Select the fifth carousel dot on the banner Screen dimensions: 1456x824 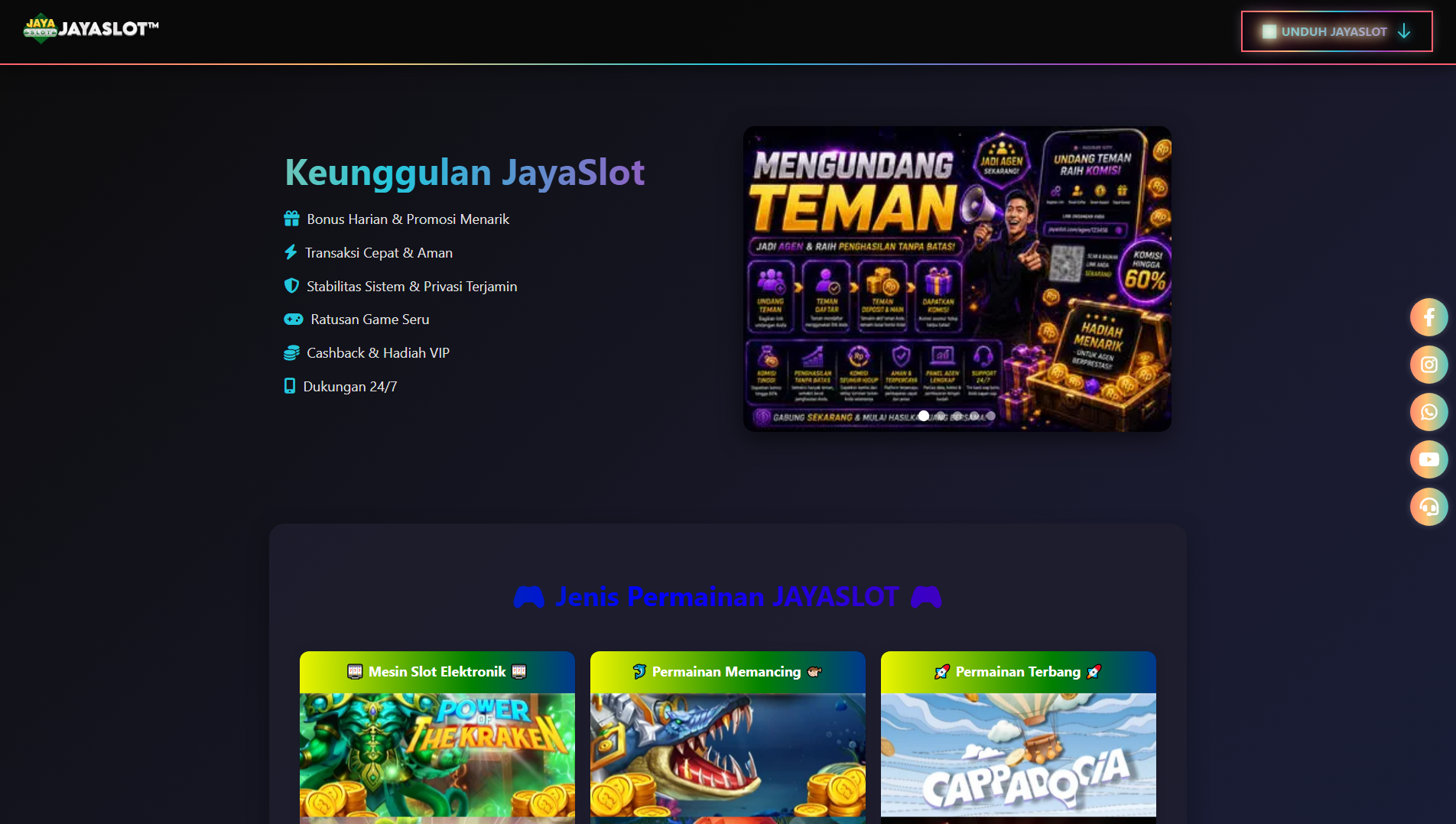991,416
